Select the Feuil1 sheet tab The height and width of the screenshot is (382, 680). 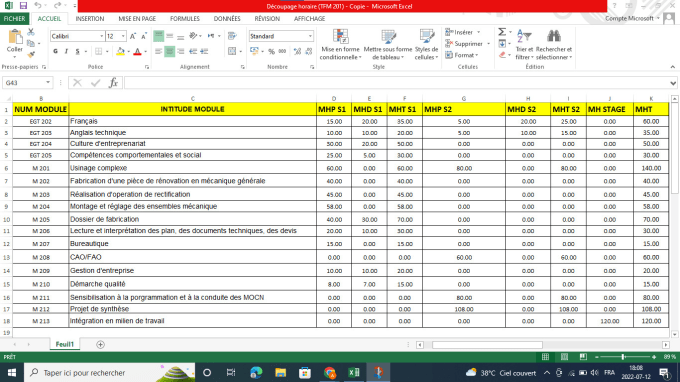[65, 344]
